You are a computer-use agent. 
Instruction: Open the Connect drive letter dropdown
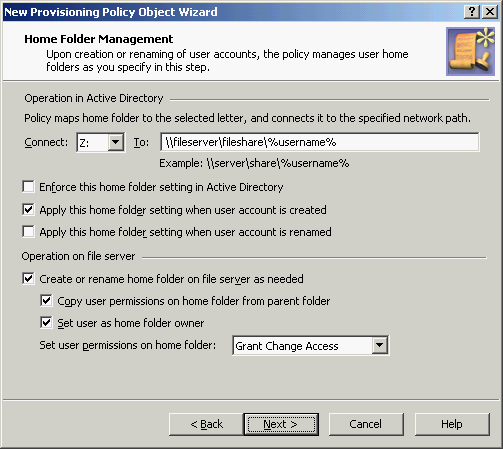coord(116,142)
